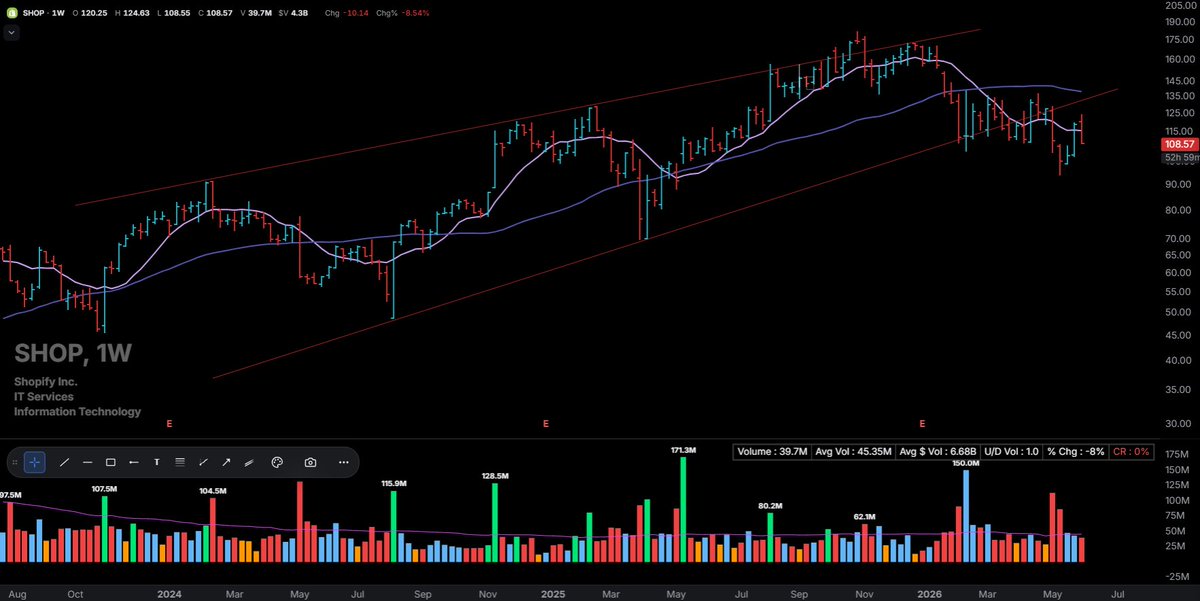Expand the chart legend collapse chevron
Screen dimensions: 1200x601
tap(11, 32)
